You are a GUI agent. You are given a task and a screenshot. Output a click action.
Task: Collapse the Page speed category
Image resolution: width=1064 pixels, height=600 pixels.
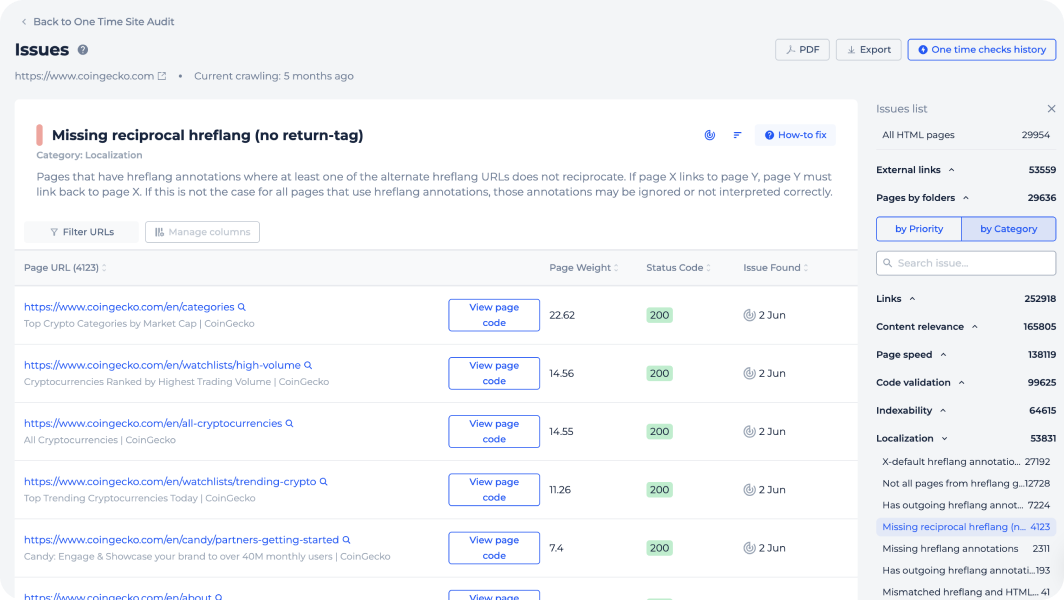click(x=943, y=354)
